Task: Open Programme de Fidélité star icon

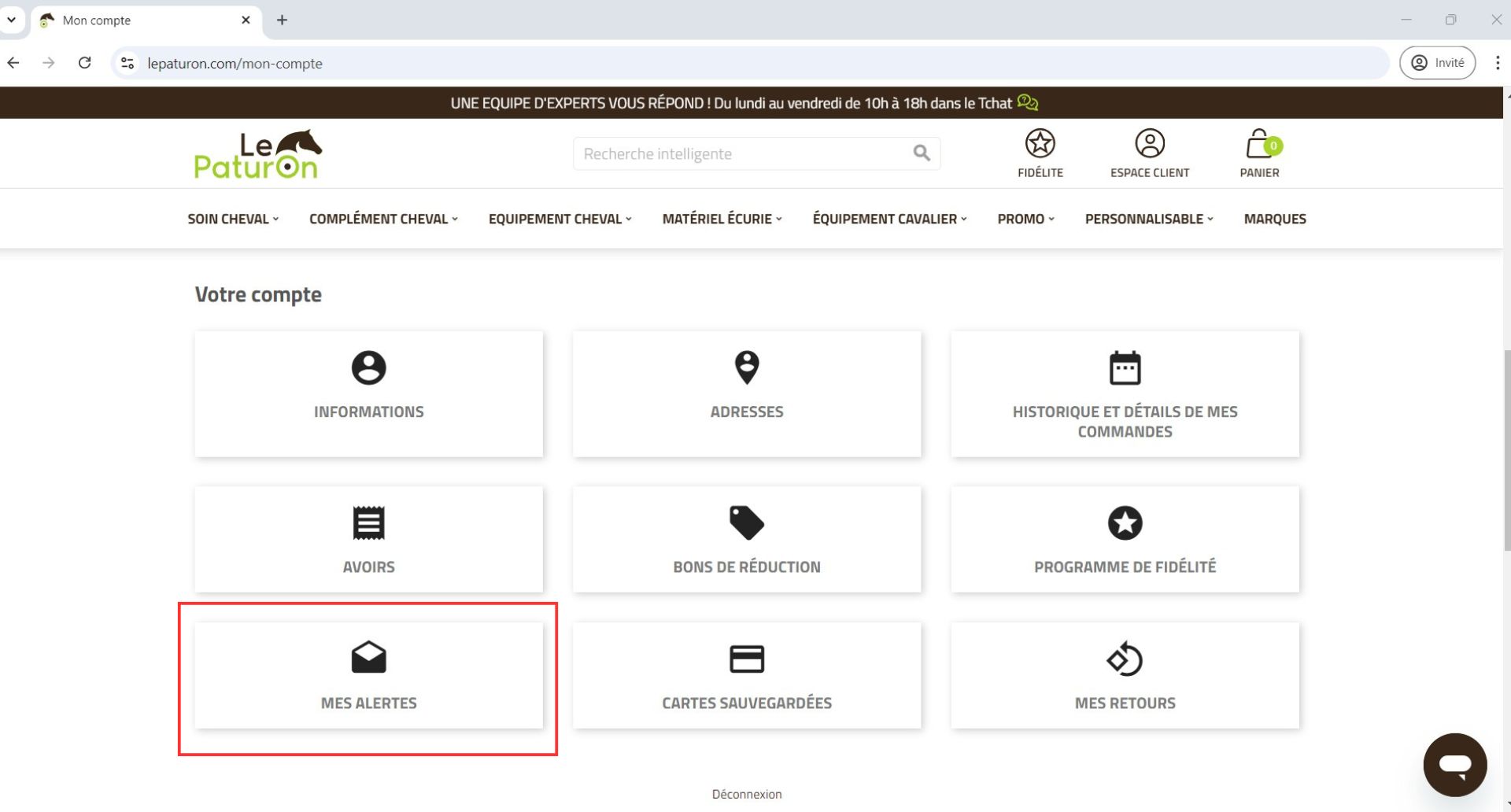Action: coord(1125,522)
